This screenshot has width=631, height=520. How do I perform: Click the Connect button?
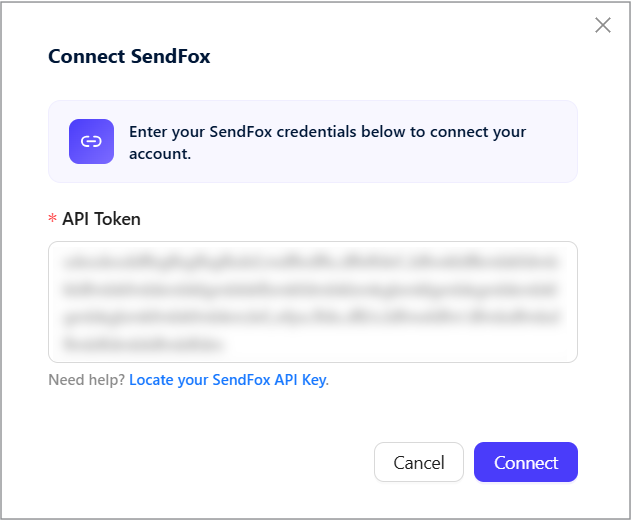tap(526, 462)
